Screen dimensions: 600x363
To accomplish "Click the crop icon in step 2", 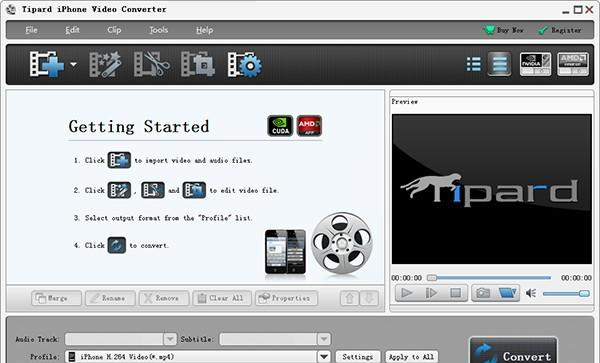I will coord(194,190).
